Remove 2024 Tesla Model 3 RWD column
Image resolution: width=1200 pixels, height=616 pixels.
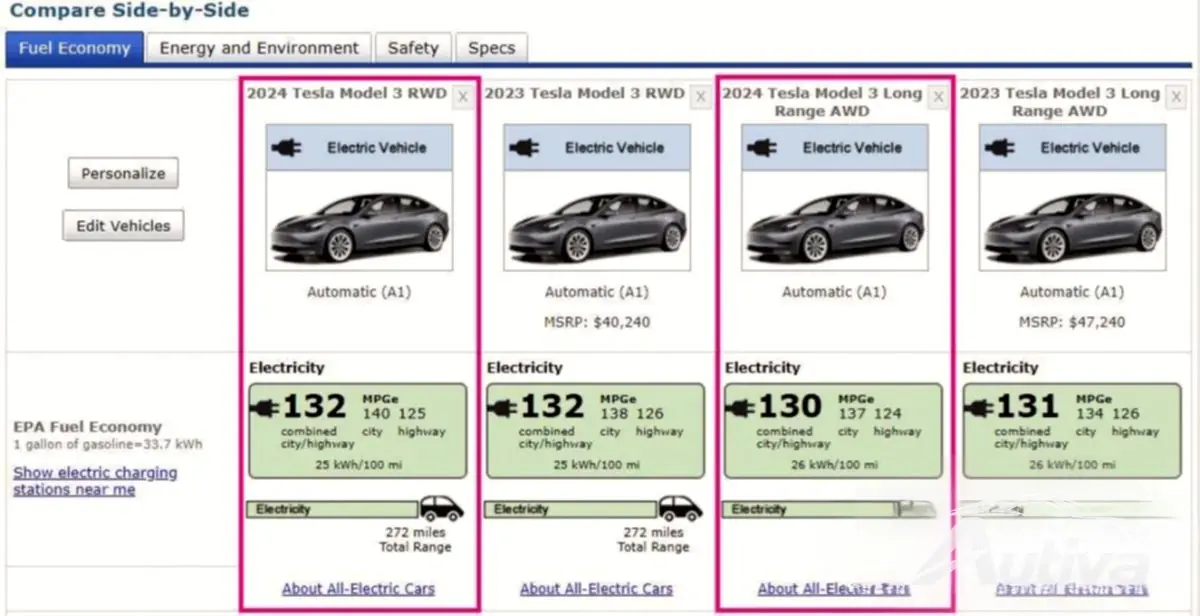[x=462, y=97]
